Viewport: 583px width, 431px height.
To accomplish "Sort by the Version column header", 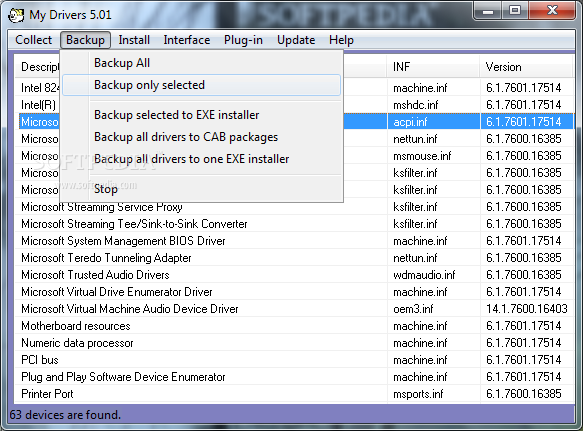I will pos(526,67).
